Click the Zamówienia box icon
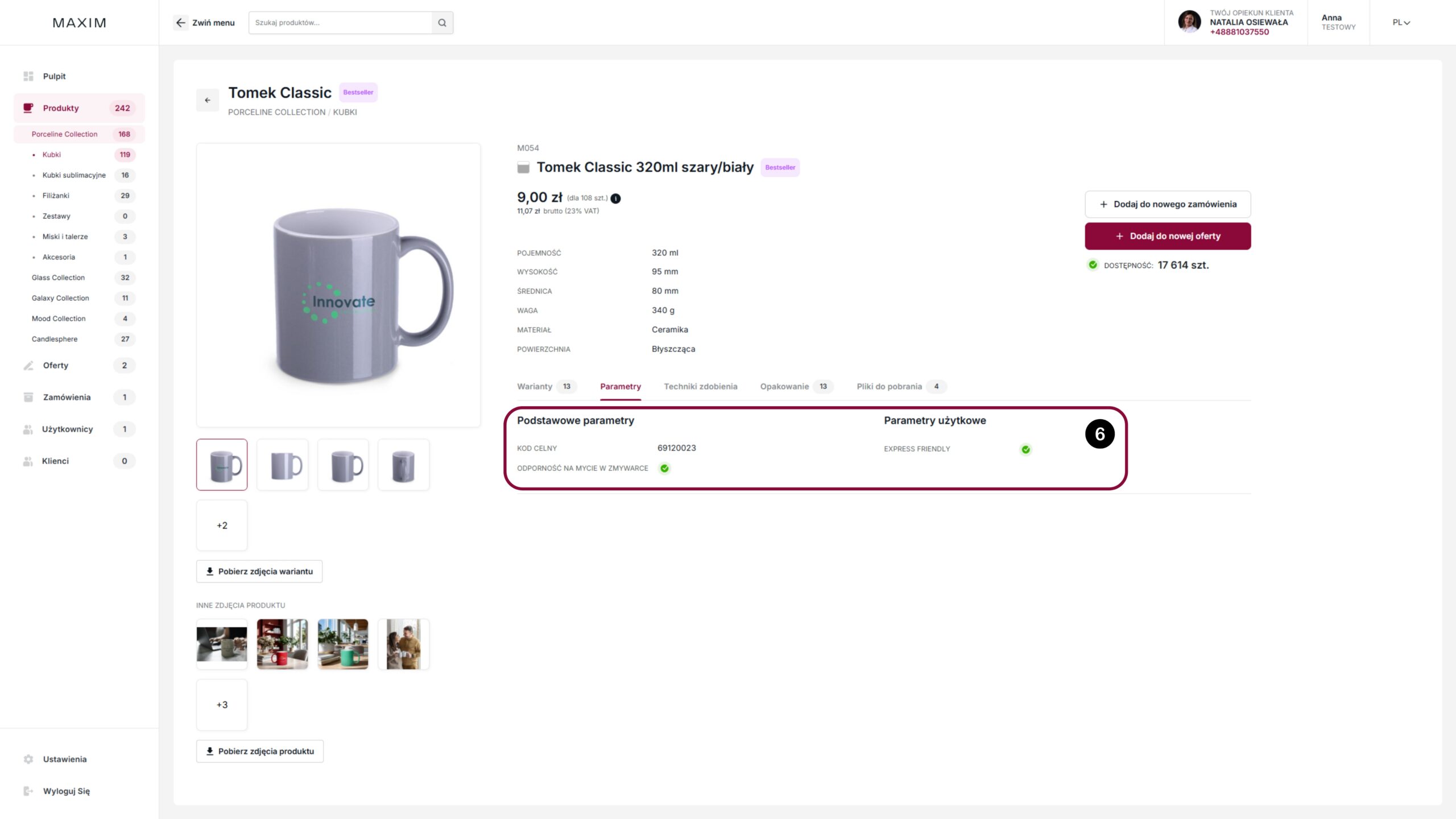 click(x=28, y=397)
